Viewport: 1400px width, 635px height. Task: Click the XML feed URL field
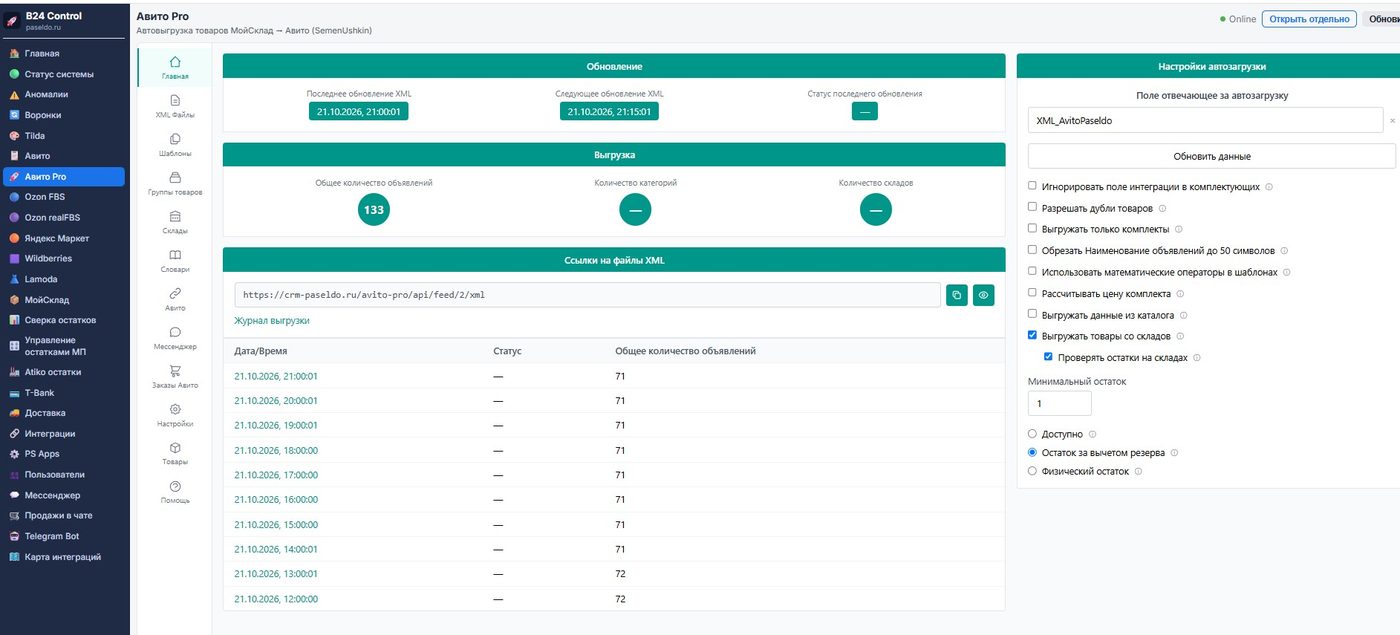click(x=587, y=295)
